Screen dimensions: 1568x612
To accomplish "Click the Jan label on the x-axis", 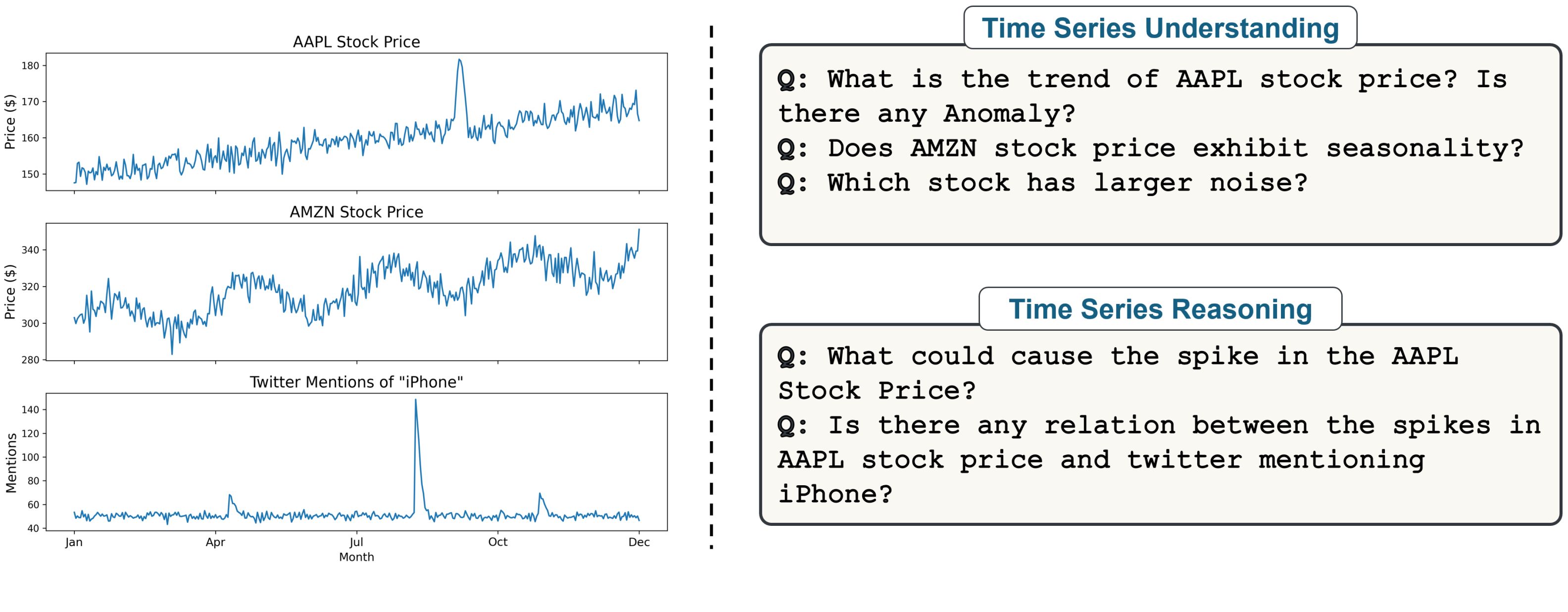I will click(x=74, y=542).
